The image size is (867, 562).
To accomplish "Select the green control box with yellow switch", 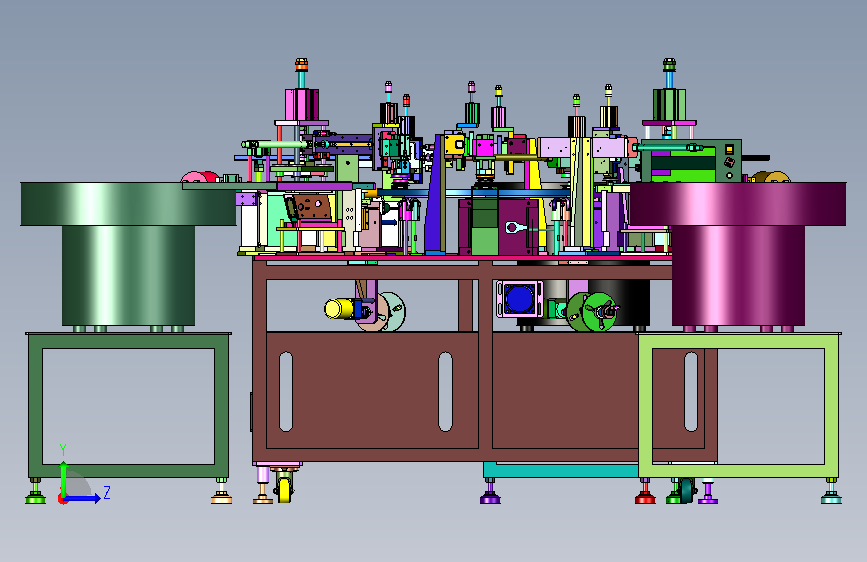I will click(691, 162).
